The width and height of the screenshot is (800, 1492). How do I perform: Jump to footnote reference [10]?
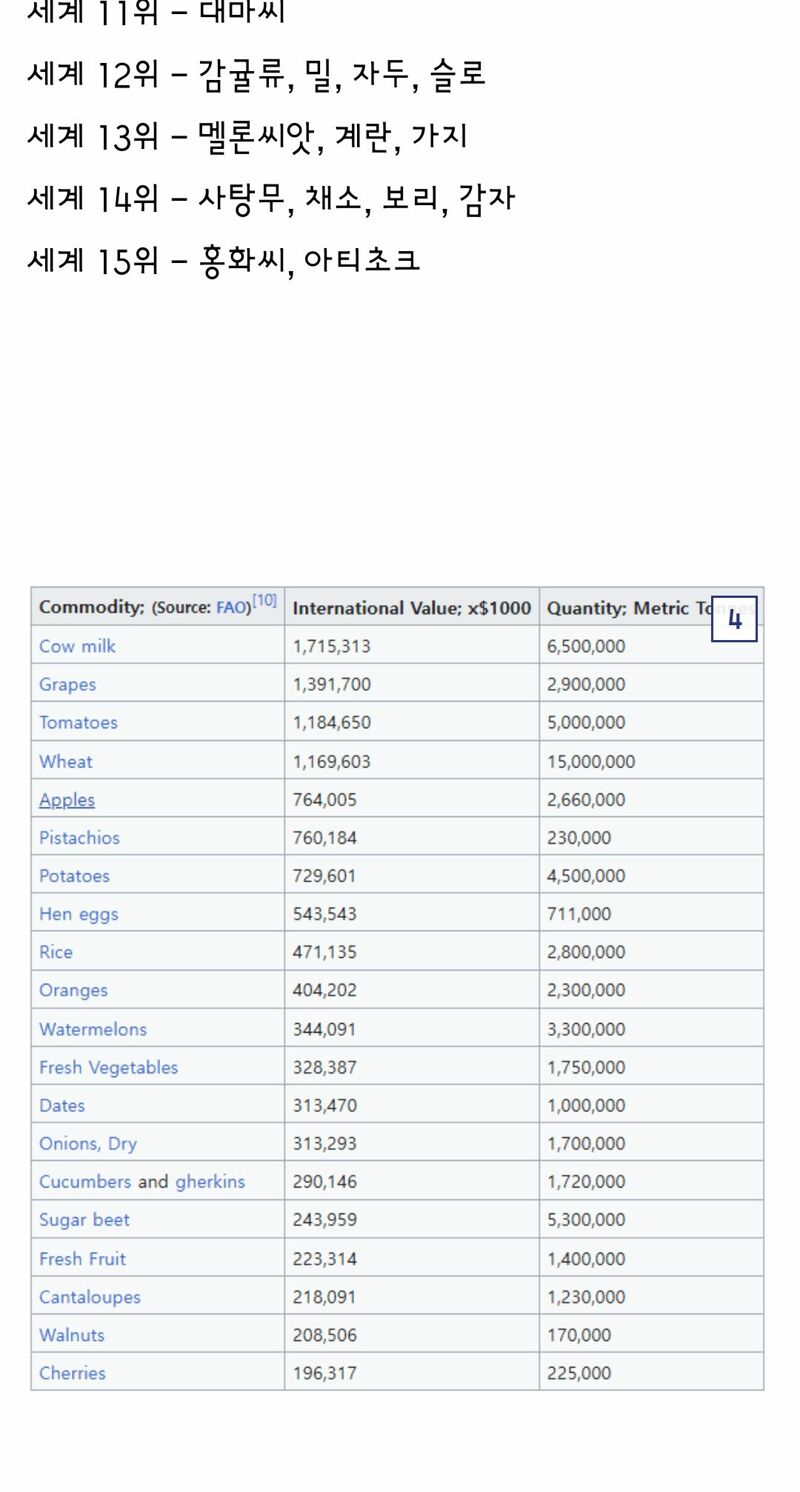click(265, 601)
